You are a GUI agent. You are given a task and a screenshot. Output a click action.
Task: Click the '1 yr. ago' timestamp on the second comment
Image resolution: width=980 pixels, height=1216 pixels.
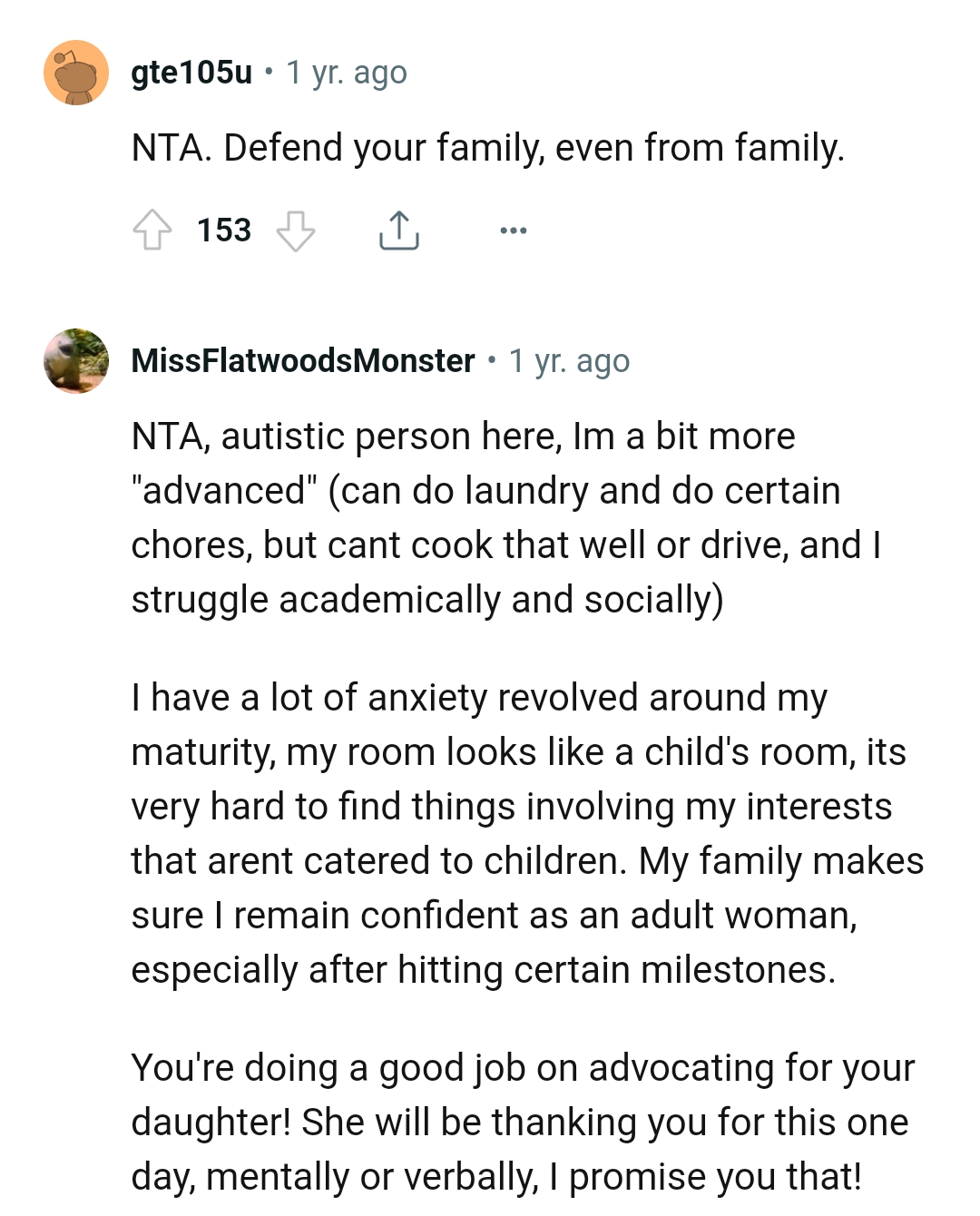pos(568,359)
